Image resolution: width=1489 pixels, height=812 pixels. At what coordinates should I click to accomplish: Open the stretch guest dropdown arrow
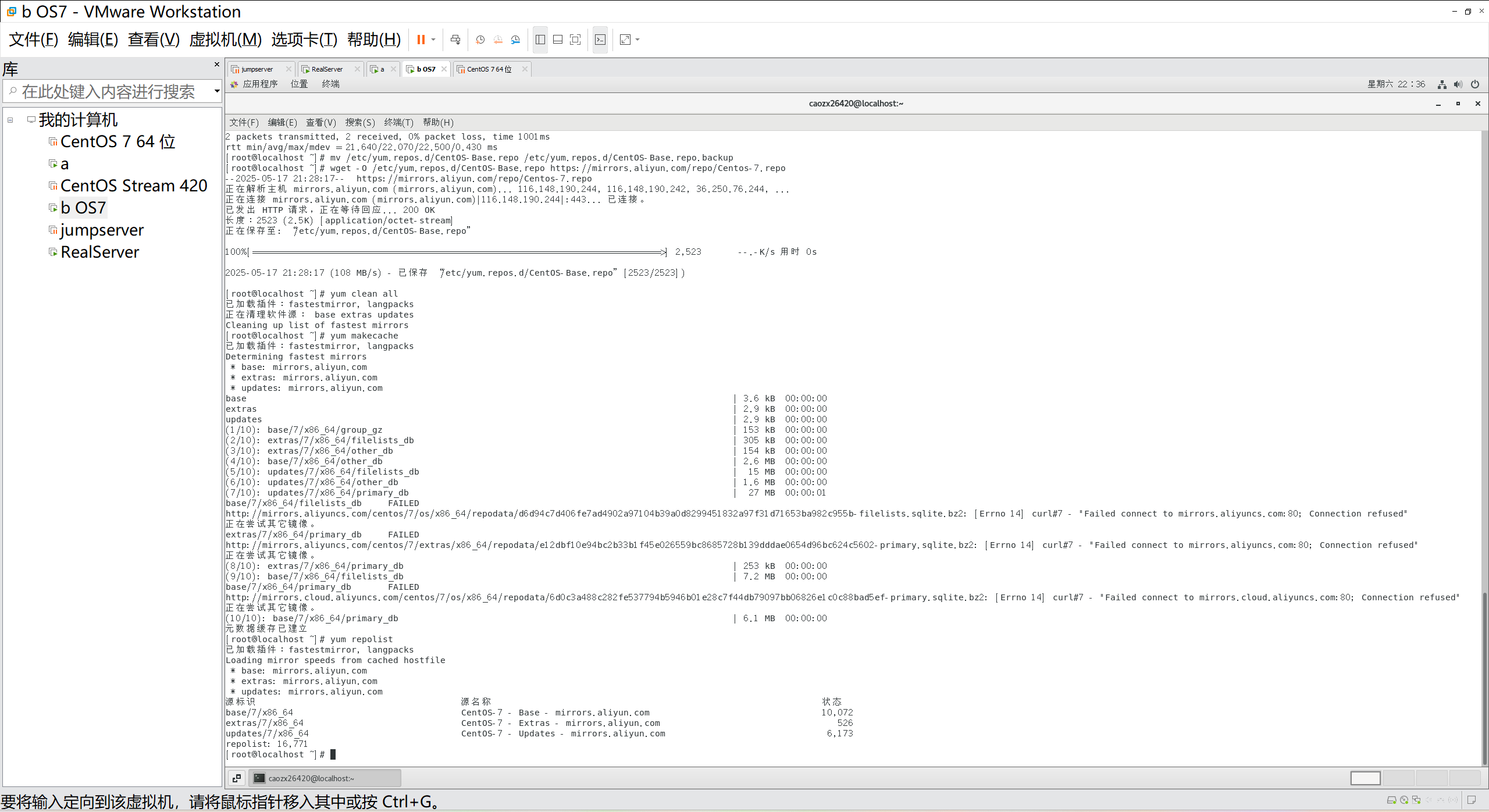pos(637,40)
